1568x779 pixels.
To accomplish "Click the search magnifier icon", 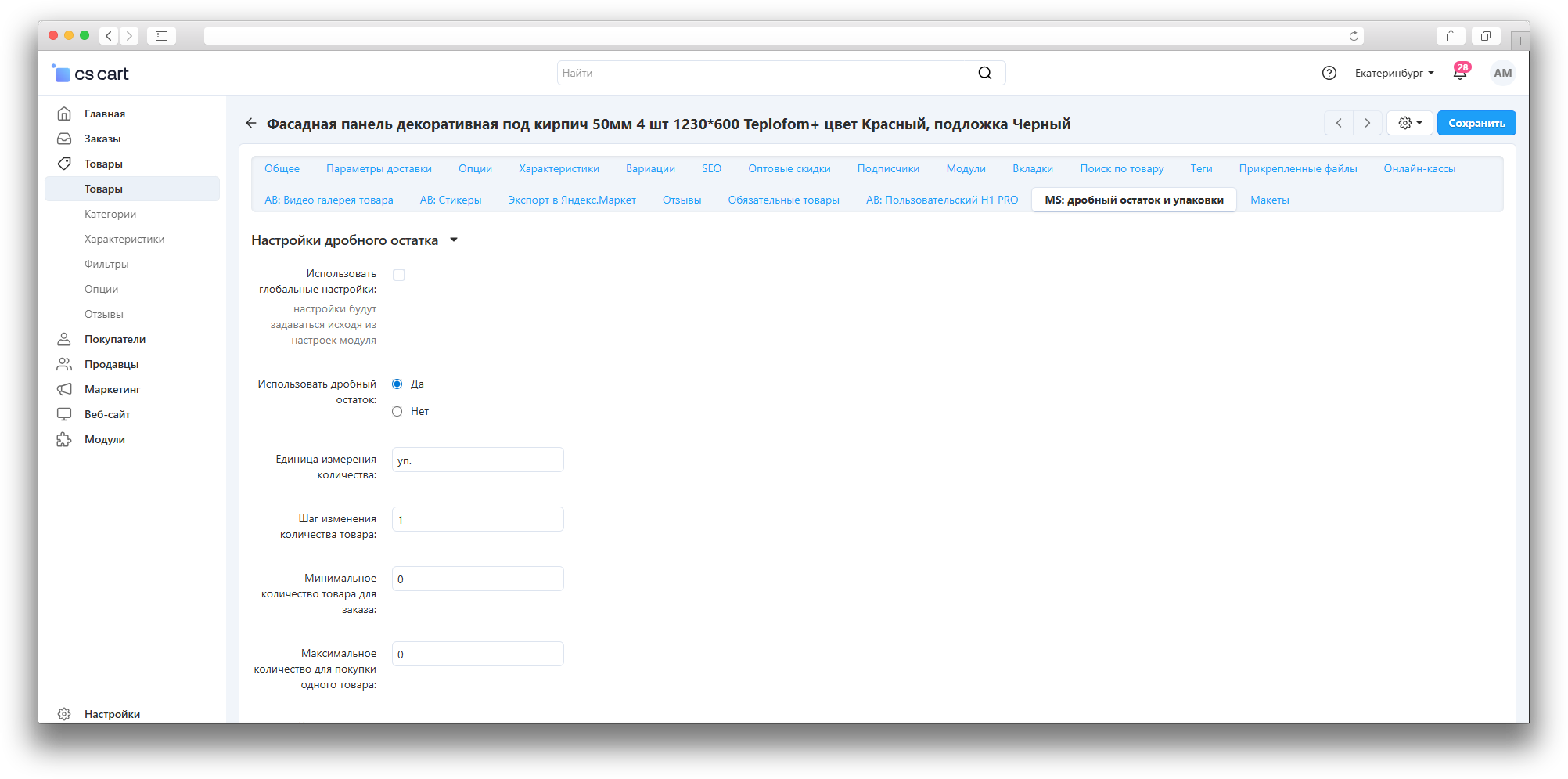I will click(x=984, y=73).
